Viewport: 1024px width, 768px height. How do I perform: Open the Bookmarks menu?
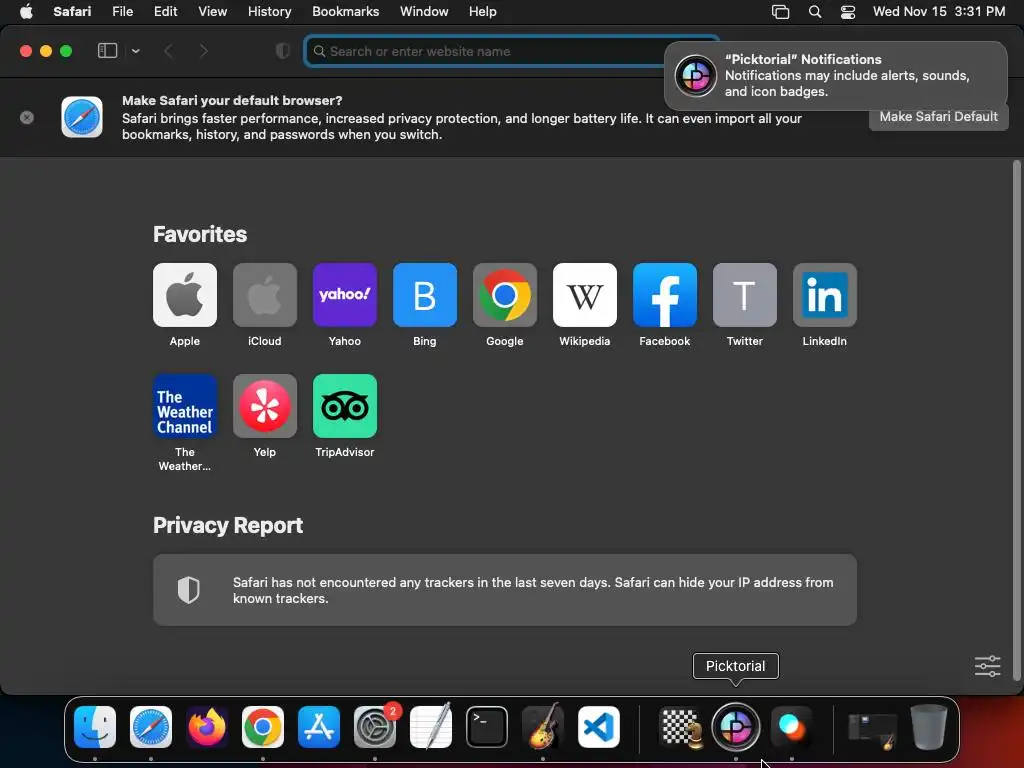345,12
